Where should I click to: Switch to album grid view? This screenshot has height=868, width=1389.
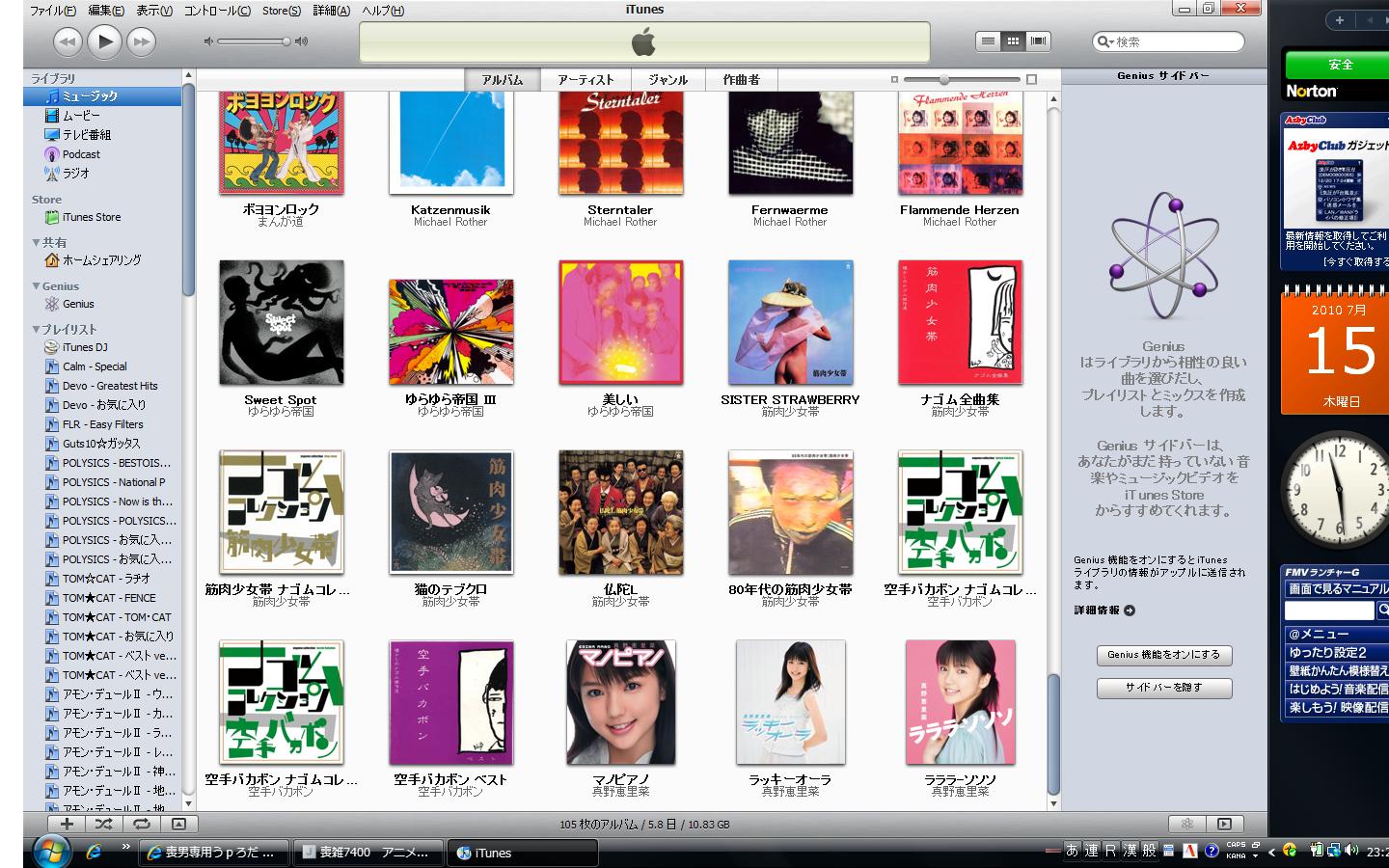click(1013, 41)
